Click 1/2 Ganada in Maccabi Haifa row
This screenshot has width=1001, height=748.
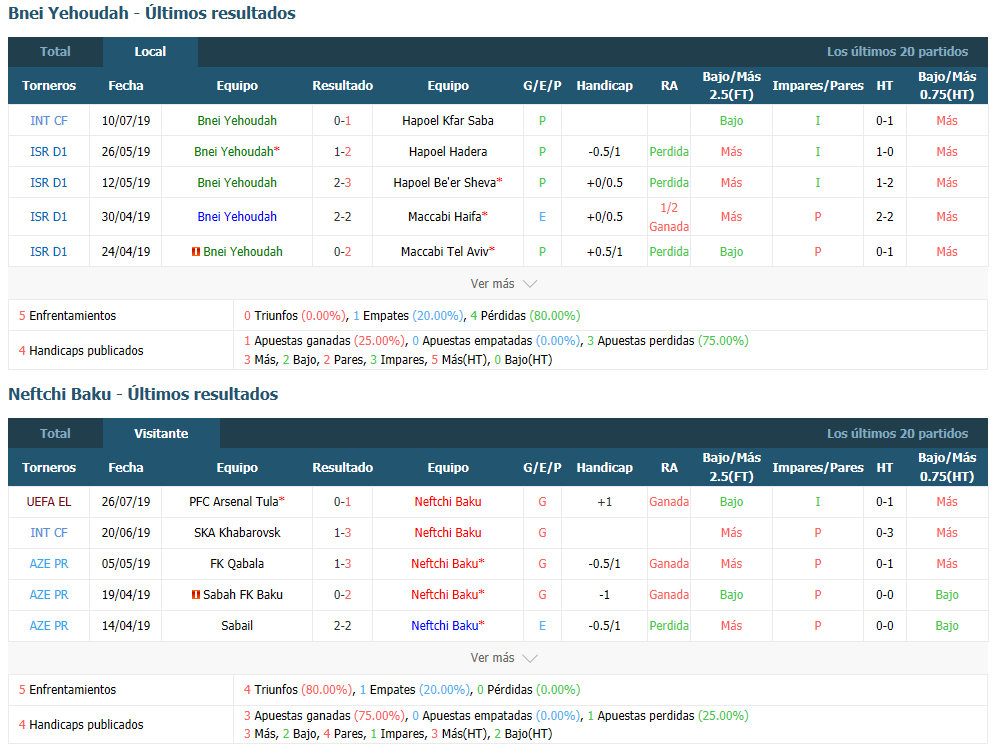669,217
